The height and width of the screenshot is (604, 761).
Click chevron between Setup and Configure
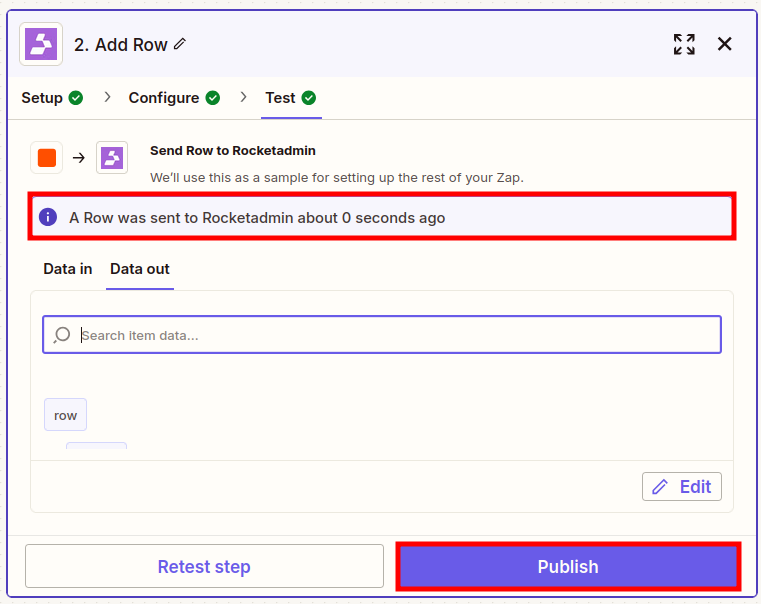(x=107, y=97)
